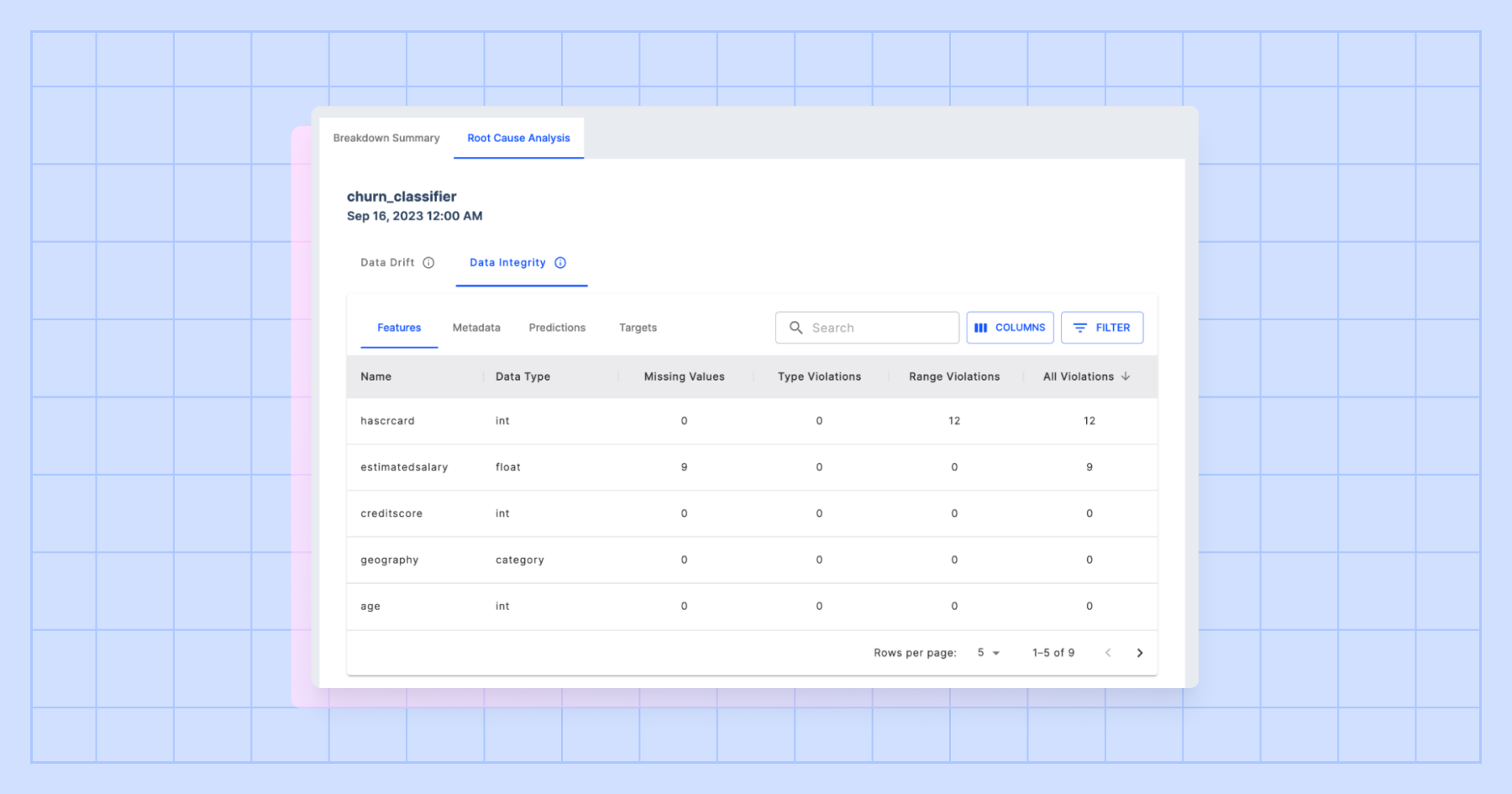1512x794 pixels.
Task: Open the Data Integrity info tooltip
Action: (560, 262)
